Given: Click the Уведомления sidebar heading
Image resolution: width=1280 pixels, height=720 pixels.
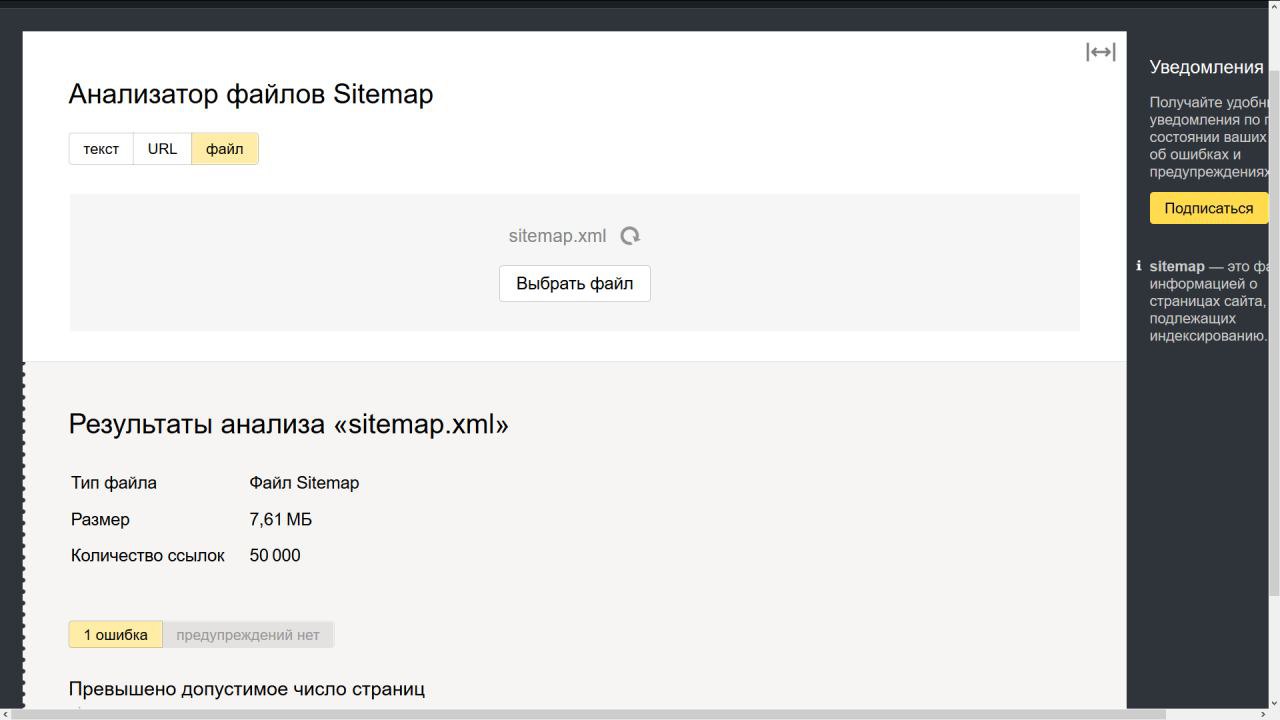Looking at the screenshot, I should pyautogui.click(x=1207, y=67).
